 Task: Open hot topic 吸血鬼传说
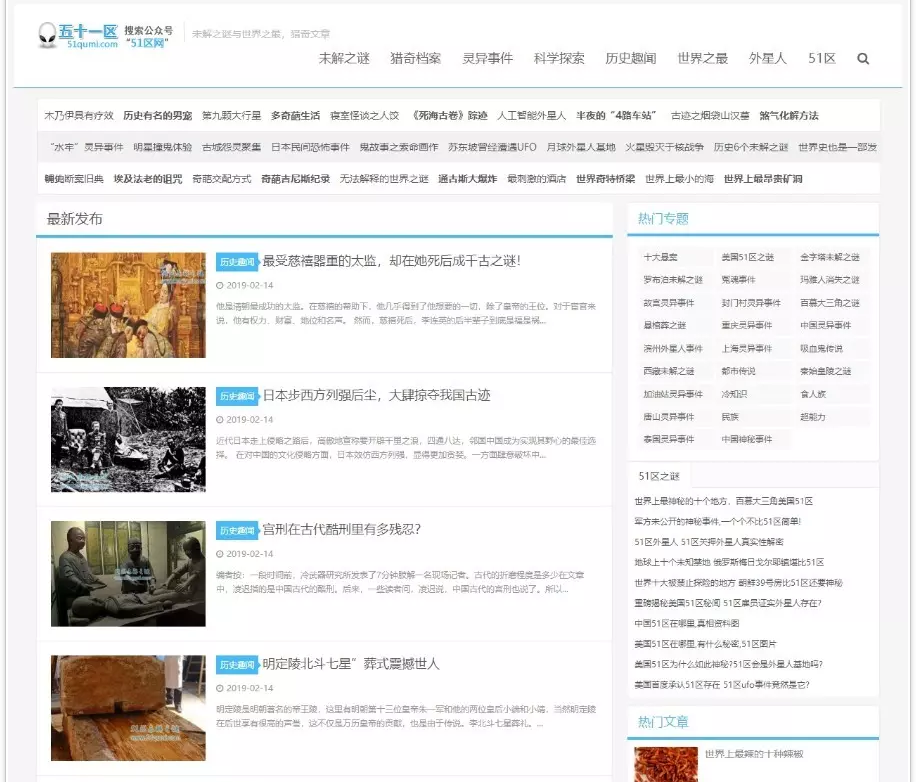[x=821, y=348]
